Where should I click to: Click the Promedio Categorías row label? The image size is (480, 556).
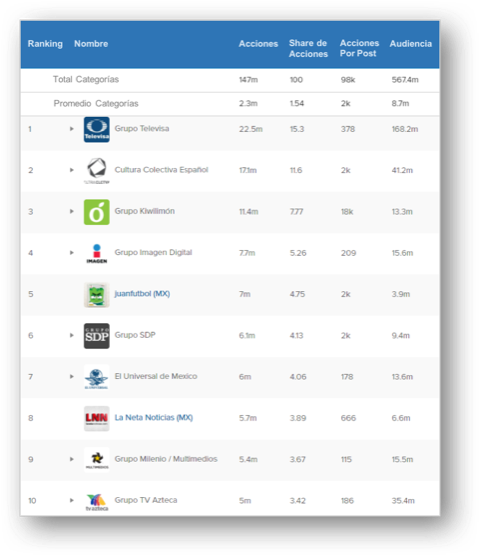[96, 104]
